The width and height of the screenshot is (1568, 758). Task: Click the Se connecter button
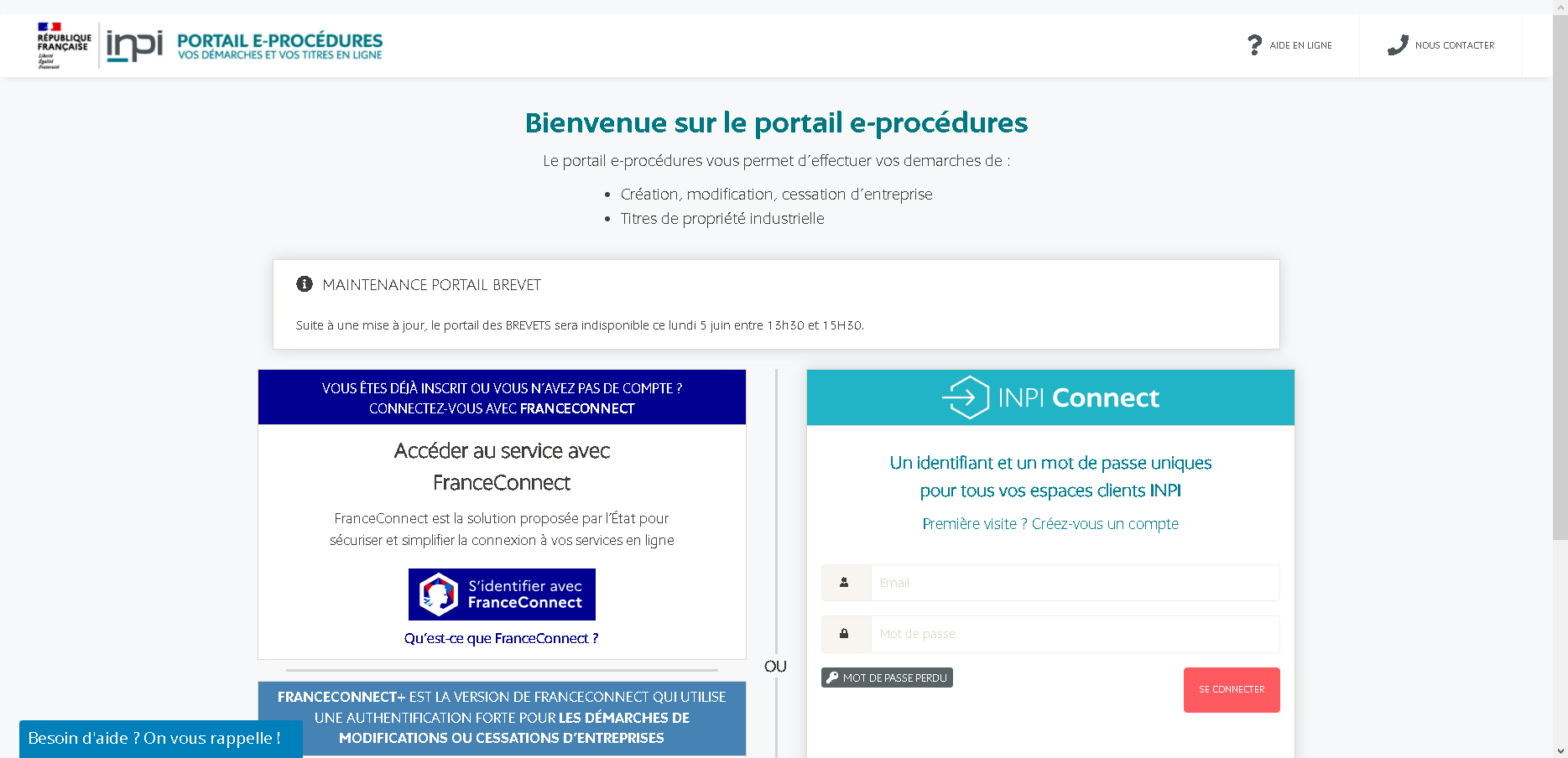(1232, 689)
